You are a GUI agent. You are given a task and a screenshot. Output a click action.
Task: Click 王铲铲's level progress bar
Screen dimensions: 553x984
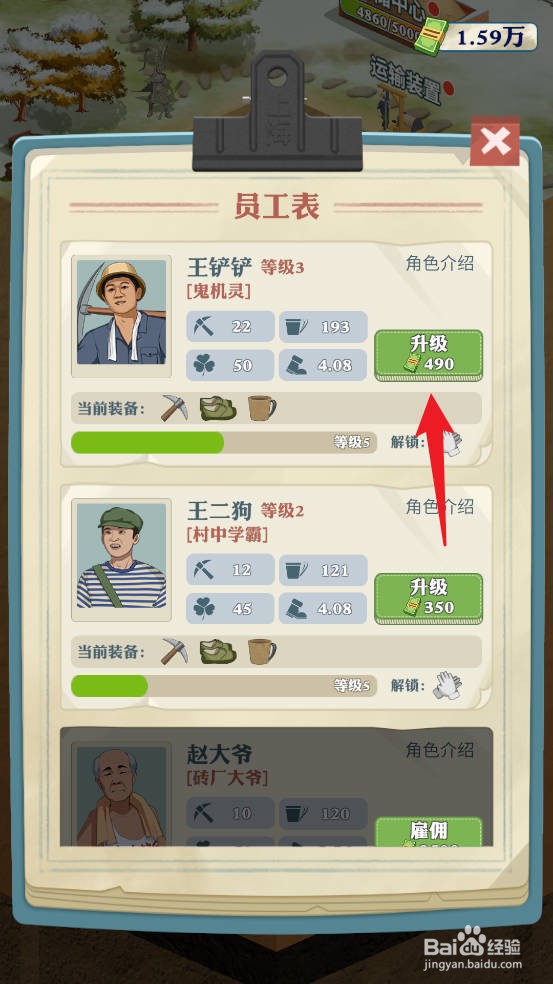223,442
